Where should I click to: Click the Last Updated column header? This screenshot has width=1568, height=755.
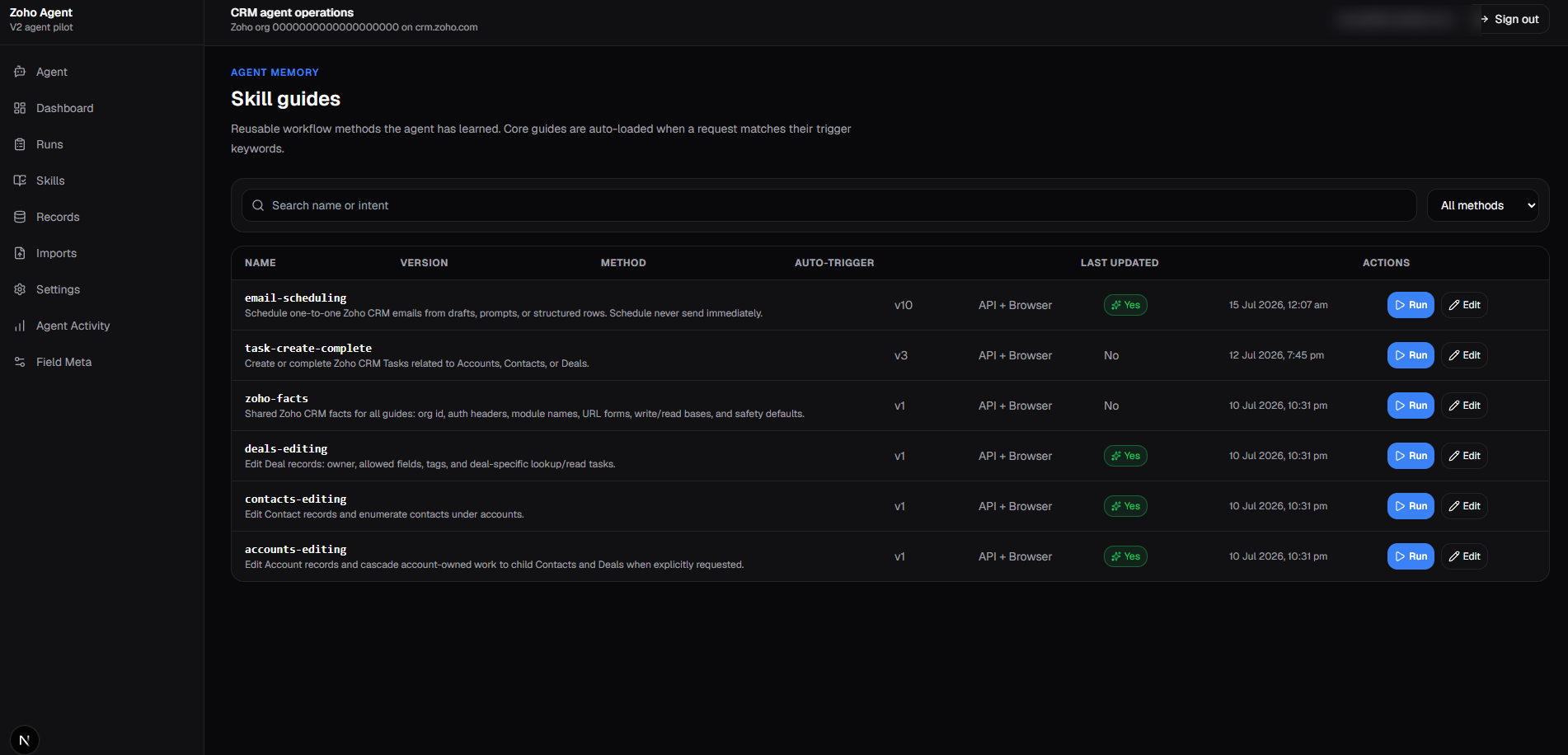[1120, 263]
